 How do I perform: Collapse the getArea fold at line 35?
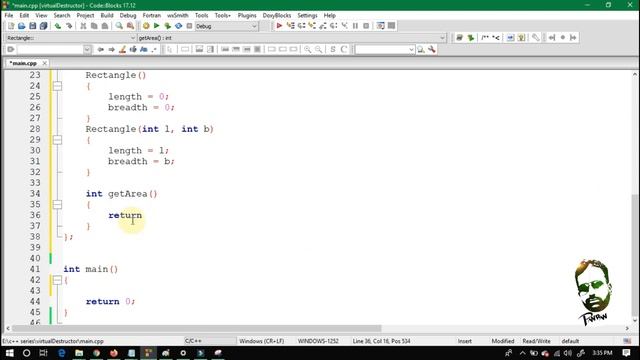(x=57, y=204)
